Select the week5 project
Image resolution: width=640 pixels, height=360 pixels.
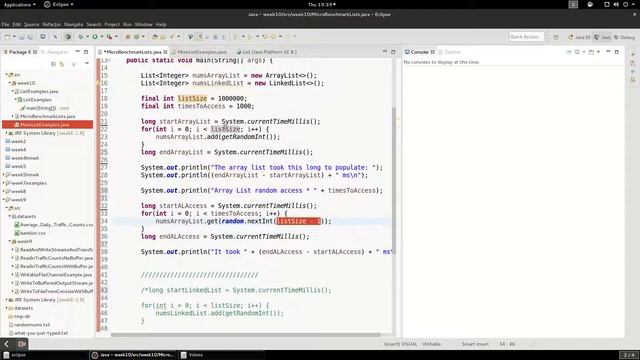[x=16, y=166]
